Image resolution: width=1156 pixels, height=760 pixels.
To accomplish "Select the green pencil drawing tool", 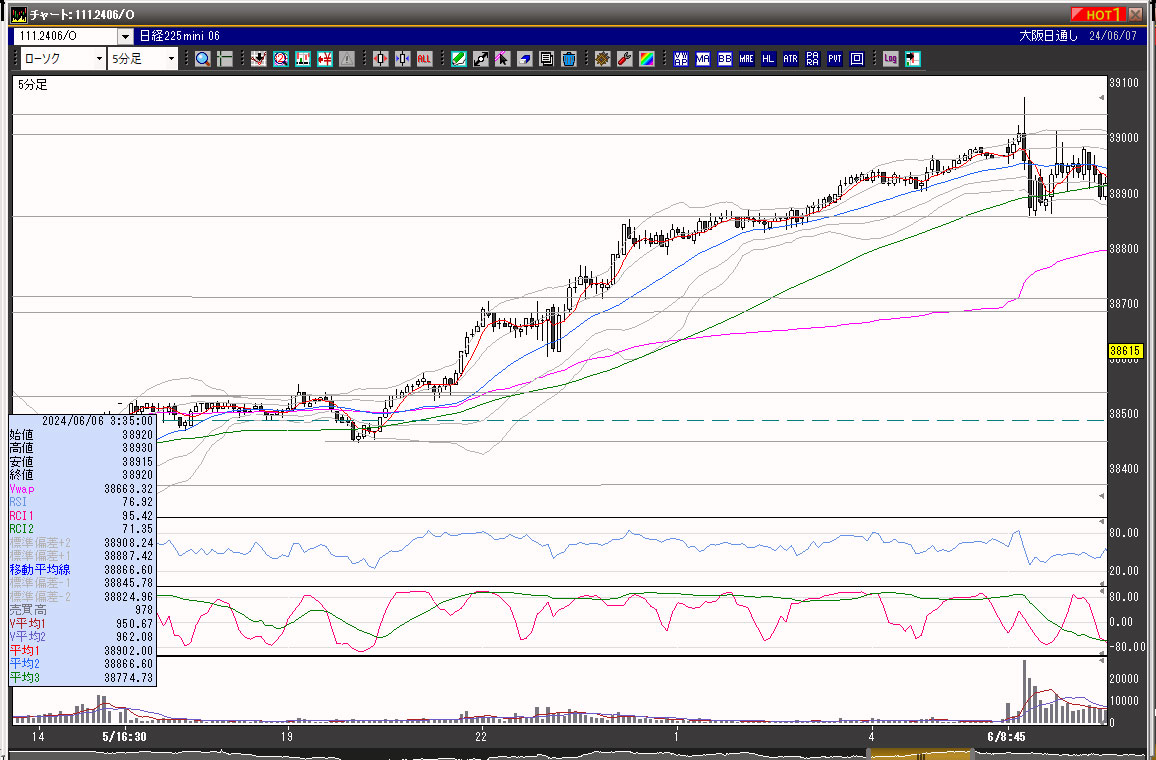I will tap(459, 59).
